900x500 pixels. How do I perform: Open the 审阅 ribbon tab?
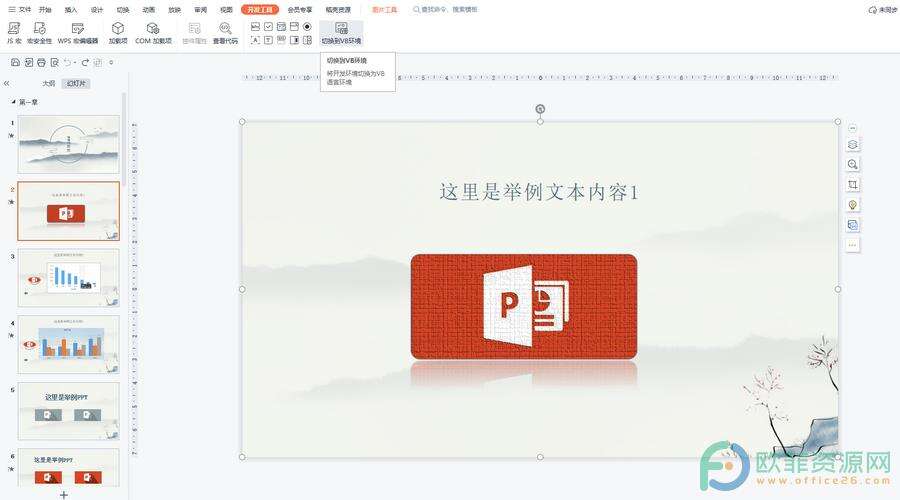200,10
